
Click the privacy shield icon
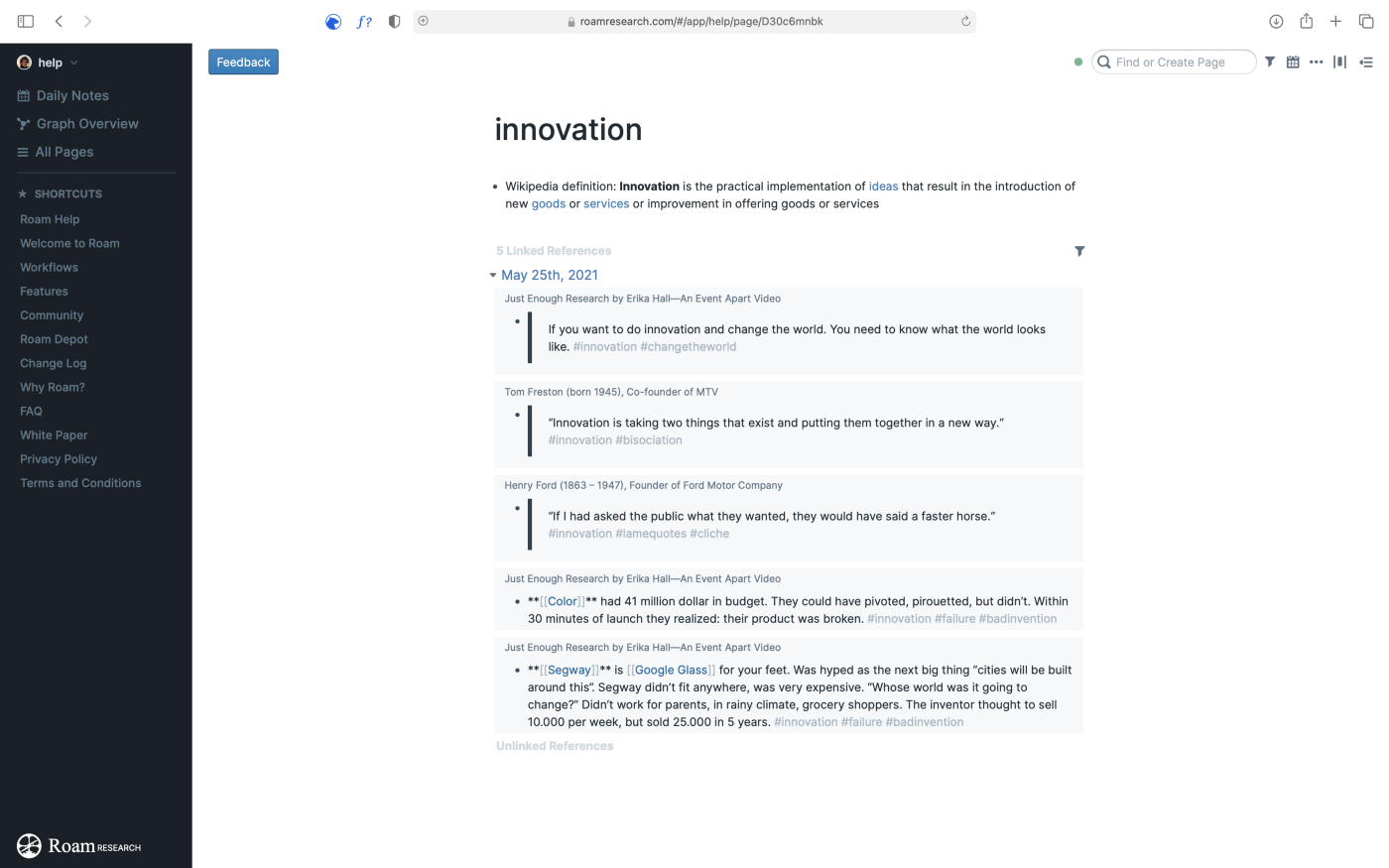[x=395, y=21]
